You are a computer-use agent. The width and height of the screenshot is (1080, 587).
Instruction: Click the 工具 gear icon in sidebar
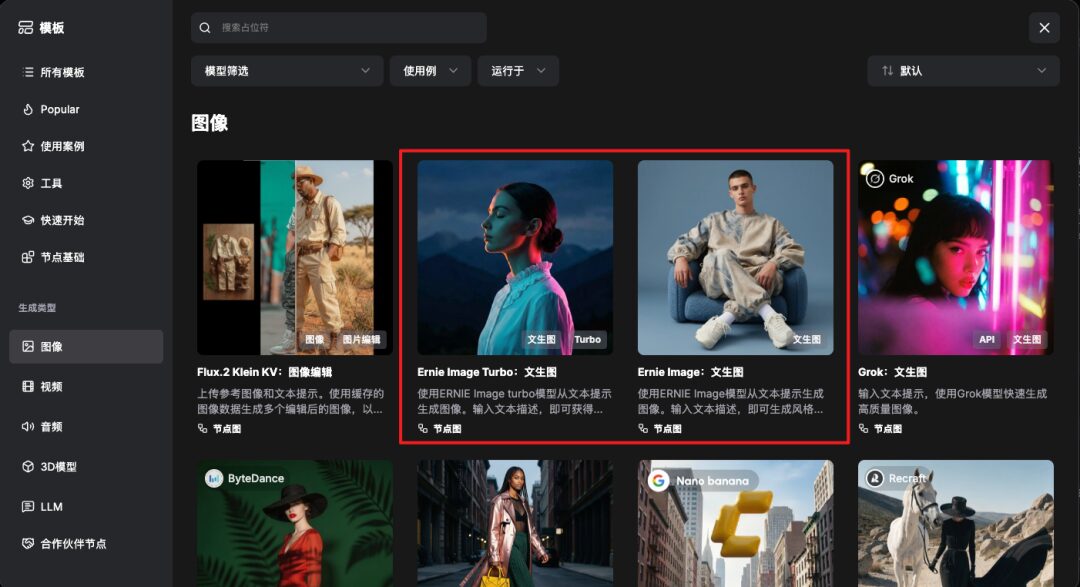28,183
